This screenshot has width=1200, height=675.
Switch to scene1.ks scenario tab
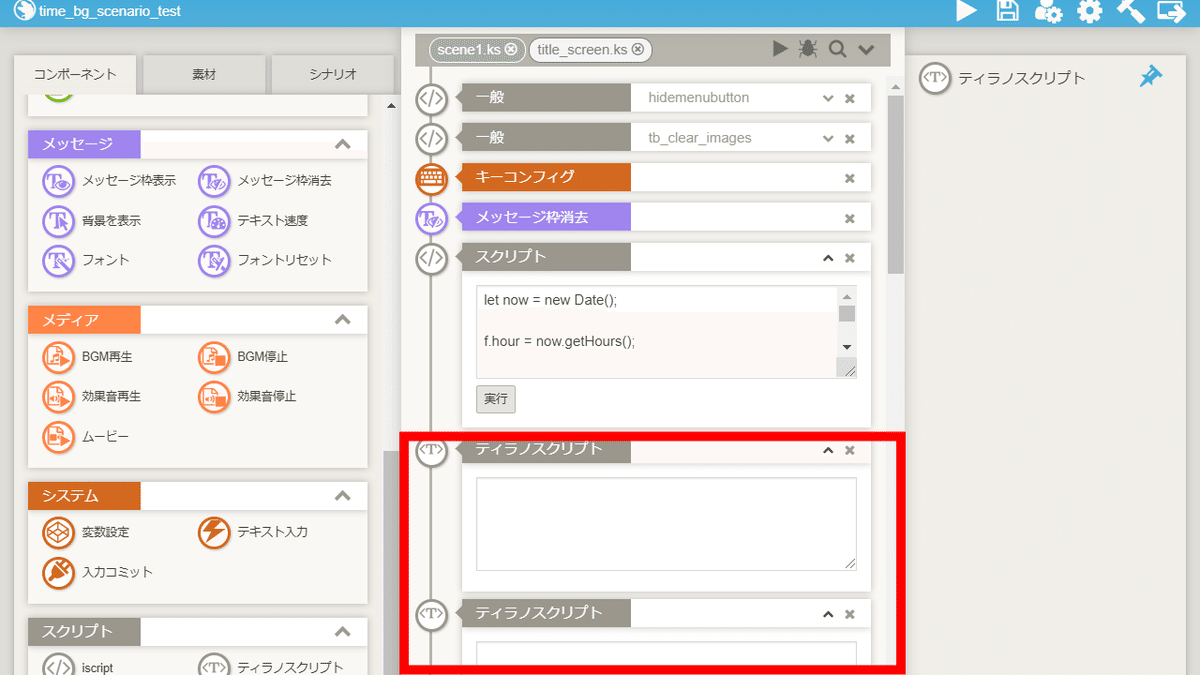(469, 49)
